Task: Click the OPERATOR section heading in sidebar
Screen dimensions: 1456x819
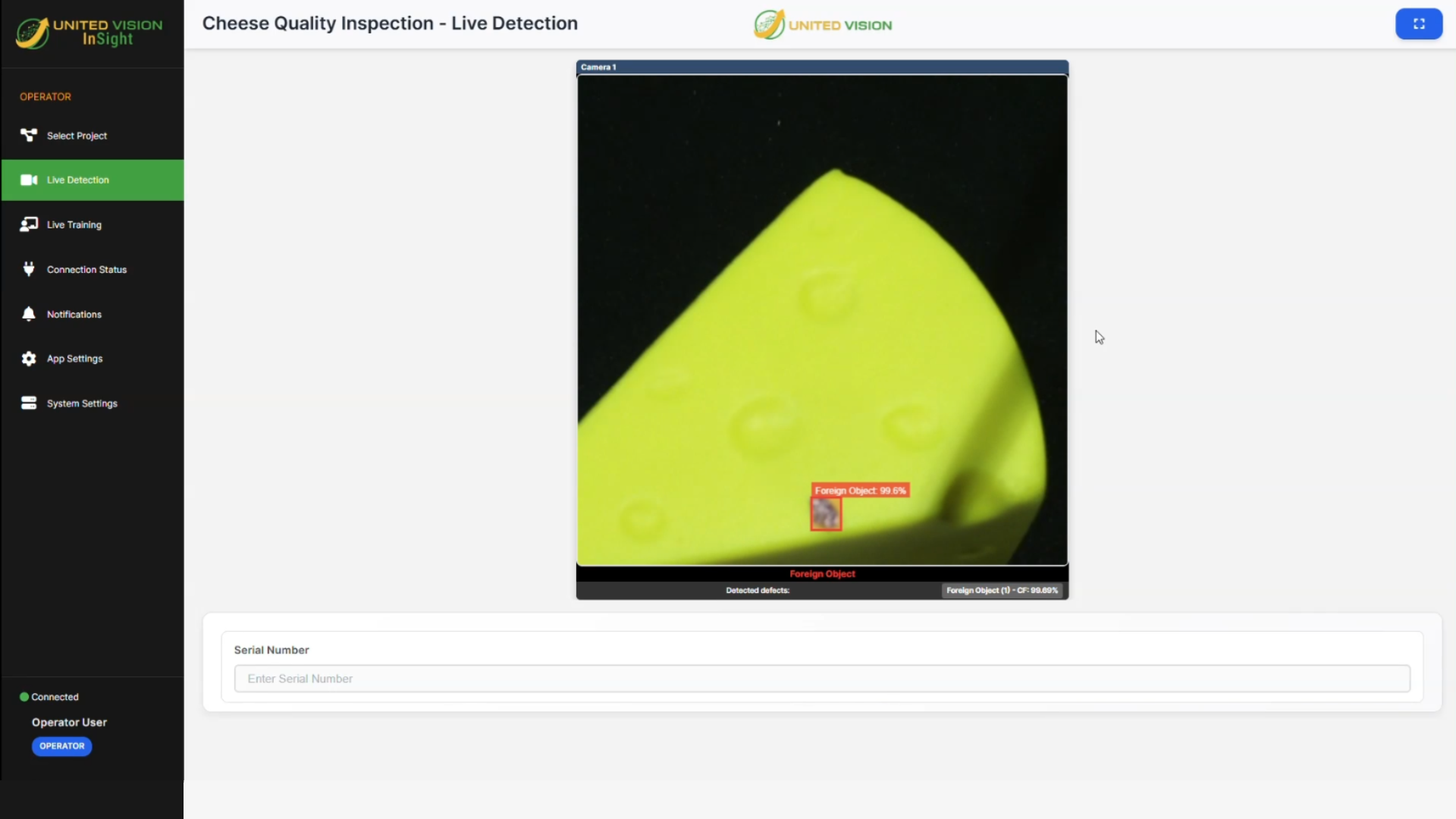Action: 45,96
